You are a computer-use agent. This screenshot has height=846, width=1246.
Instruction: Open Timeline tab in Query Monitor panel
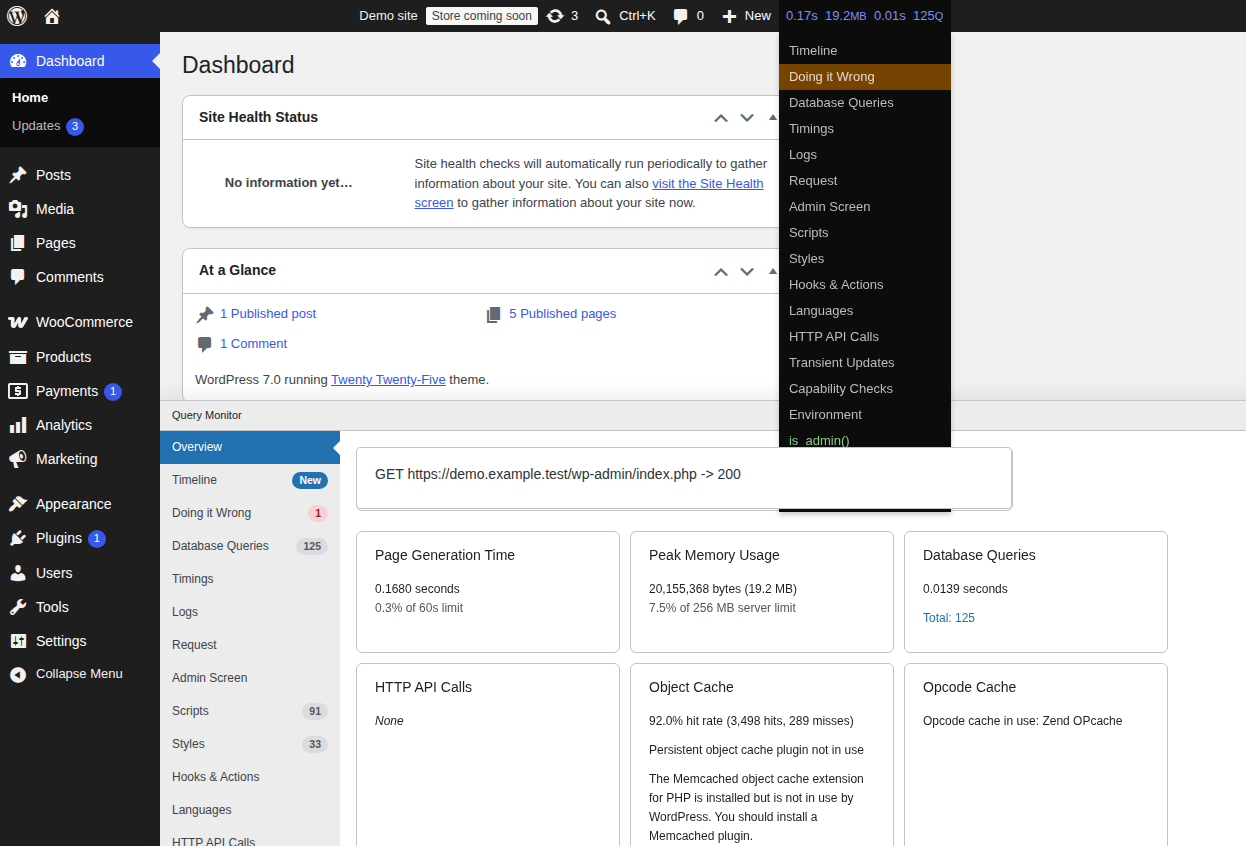[250, 480]
